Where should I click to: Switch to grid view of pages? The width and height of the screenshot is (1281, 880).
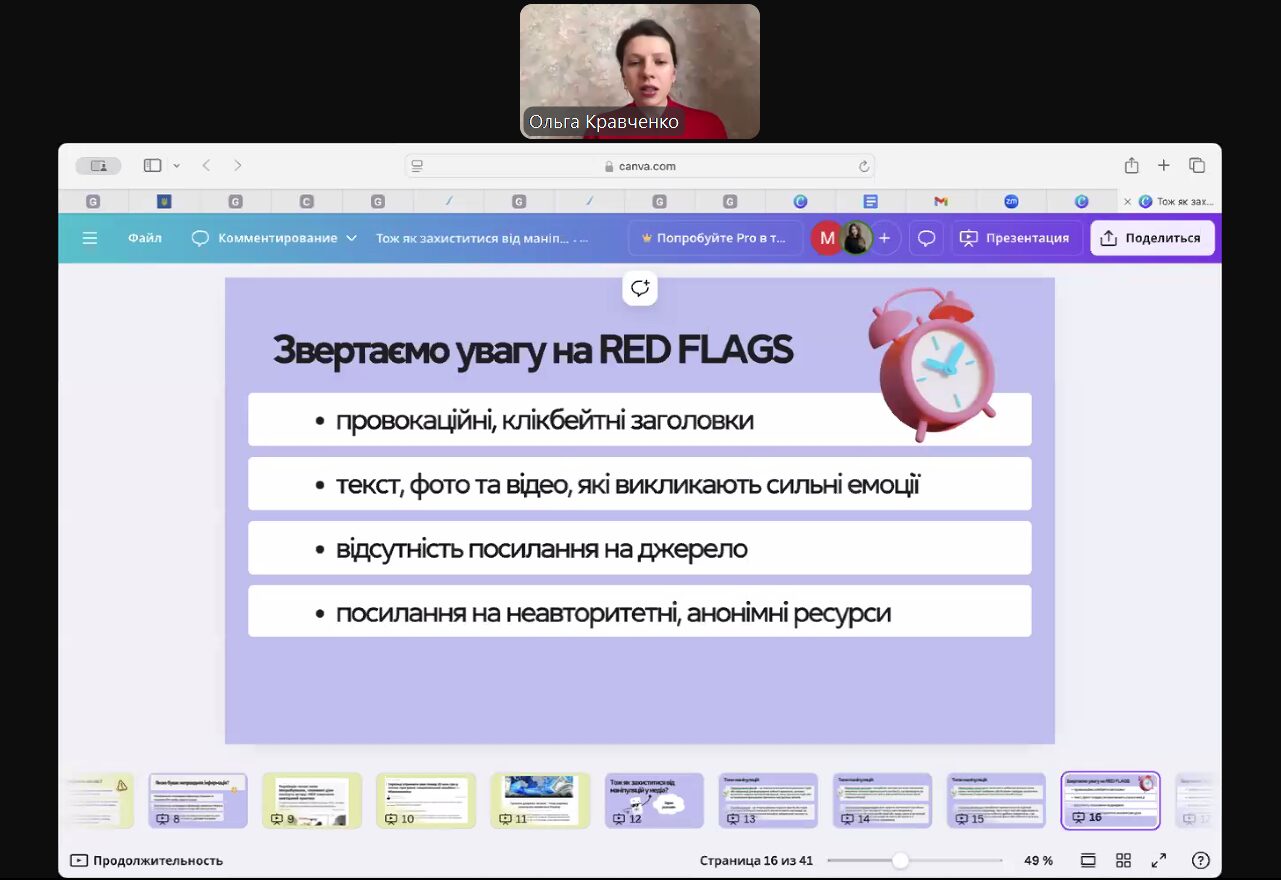pyautogui.click(x=1123, y=860)
